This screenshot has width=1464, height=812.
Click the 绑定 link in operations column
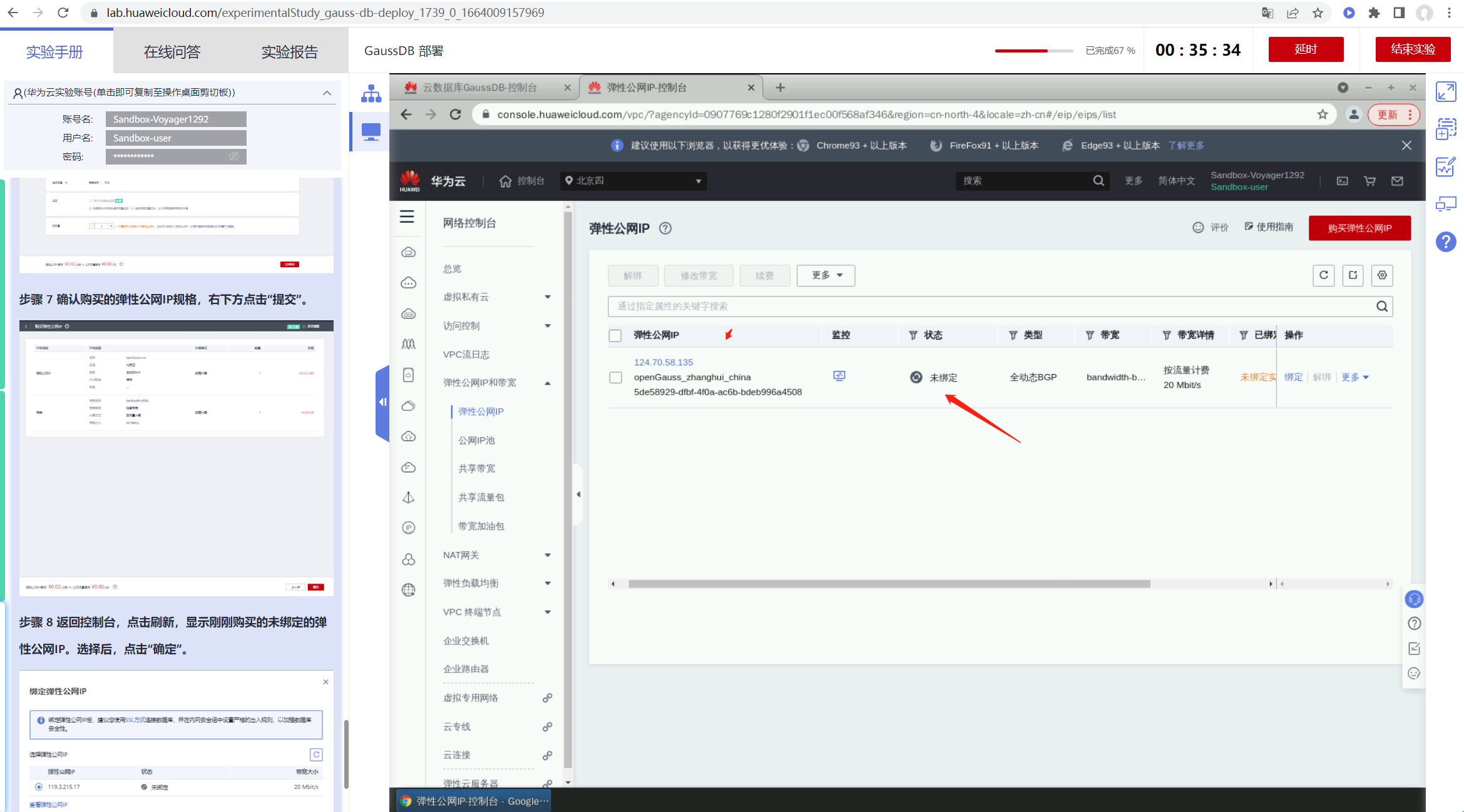click(1293, 377)
